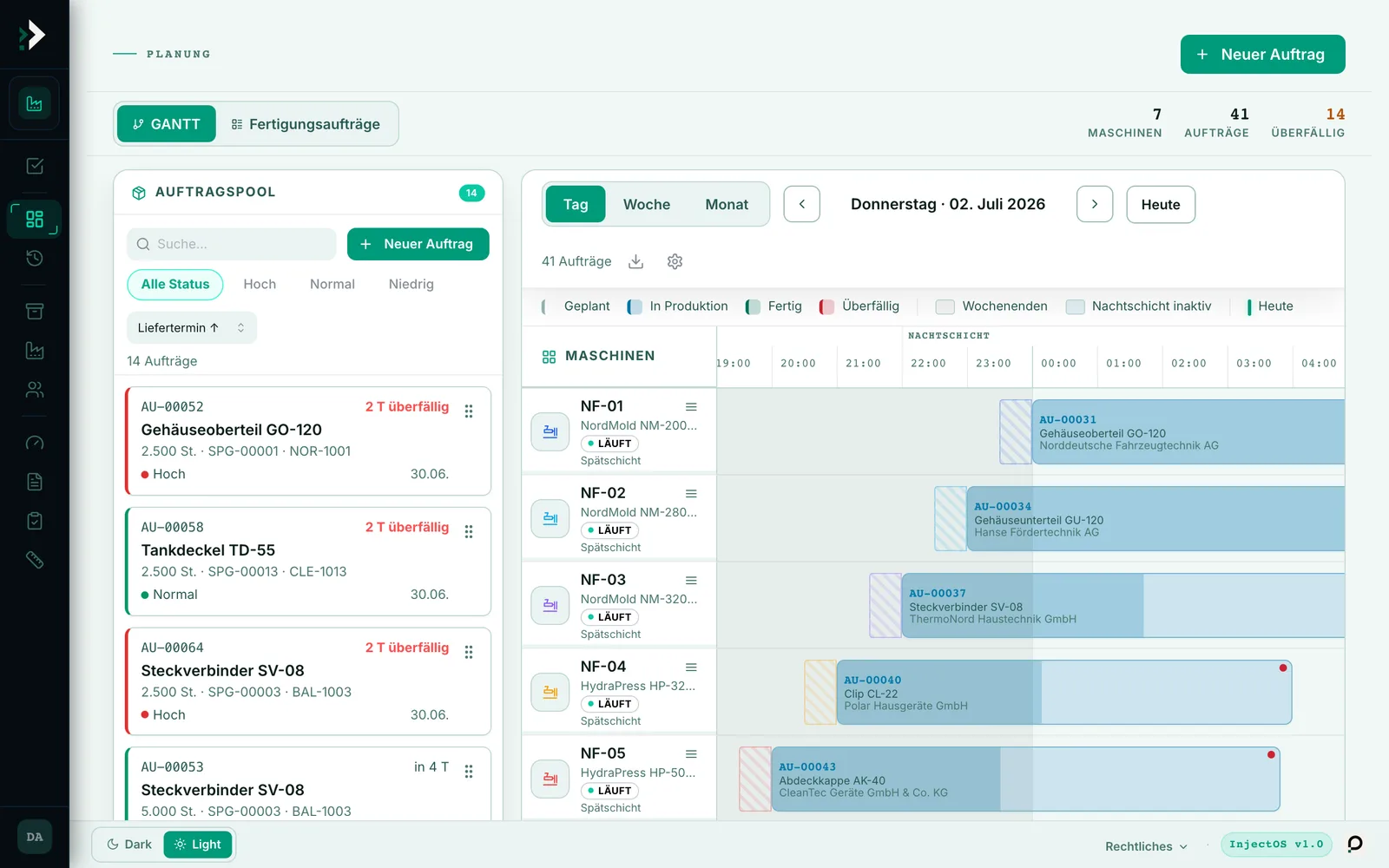
Task: Filter order pool by Hoch priority
Action: 260,284
